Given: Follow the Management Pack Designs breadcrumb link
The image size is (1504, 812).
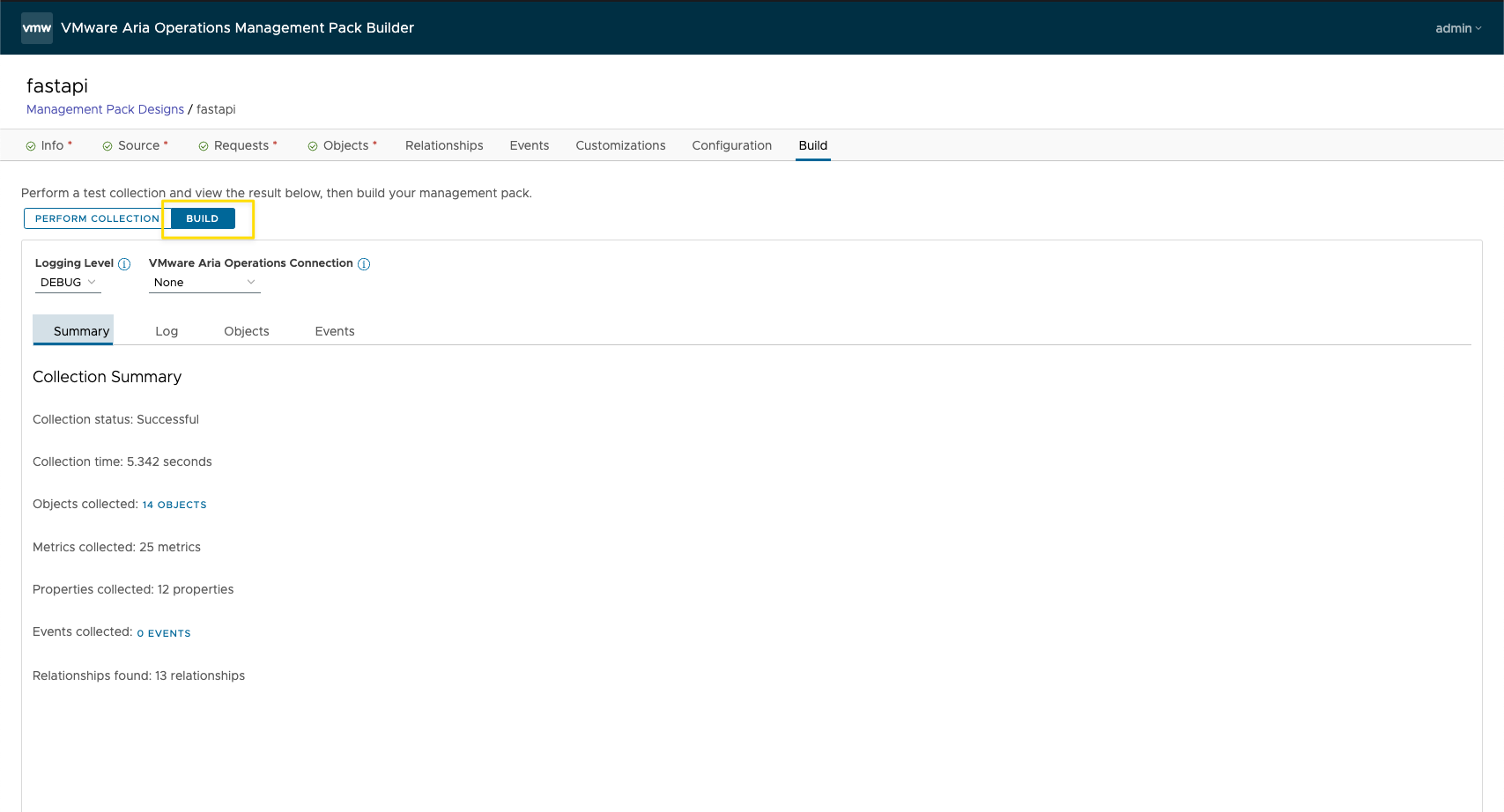Looking at the screenshot, I should 105,109.
